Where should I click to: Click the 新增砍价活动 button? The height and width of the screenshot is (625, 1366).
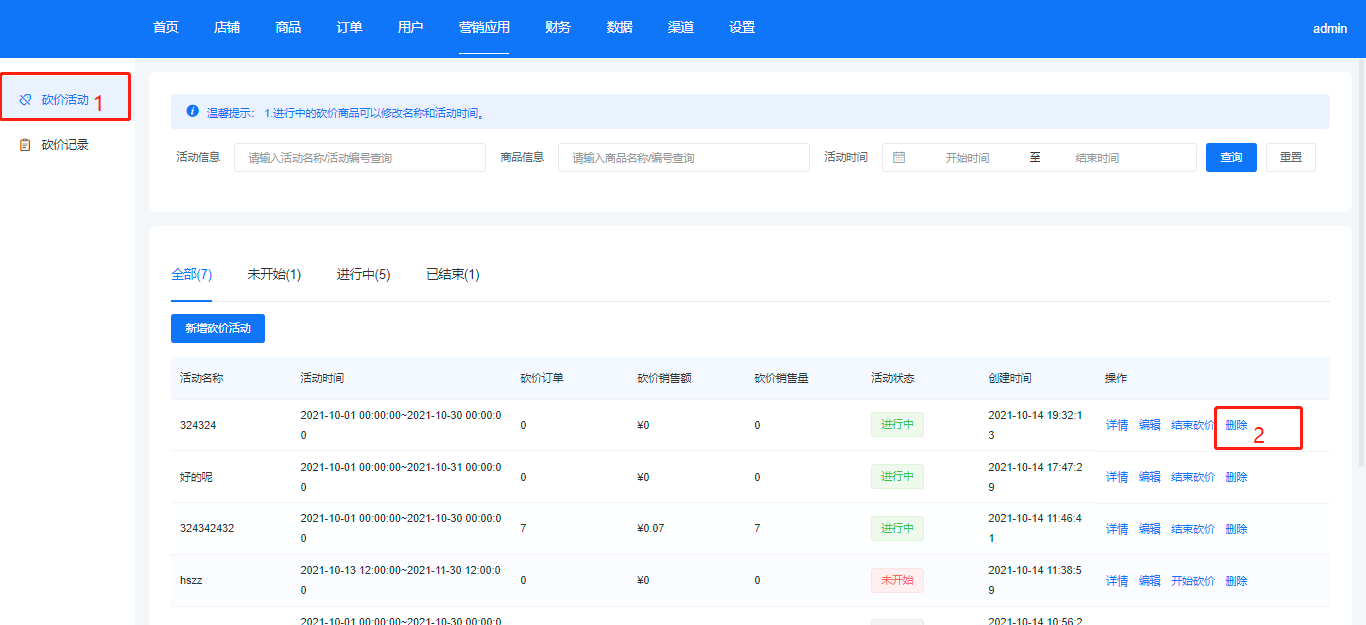pyautogui.click(x=218, y=328)
